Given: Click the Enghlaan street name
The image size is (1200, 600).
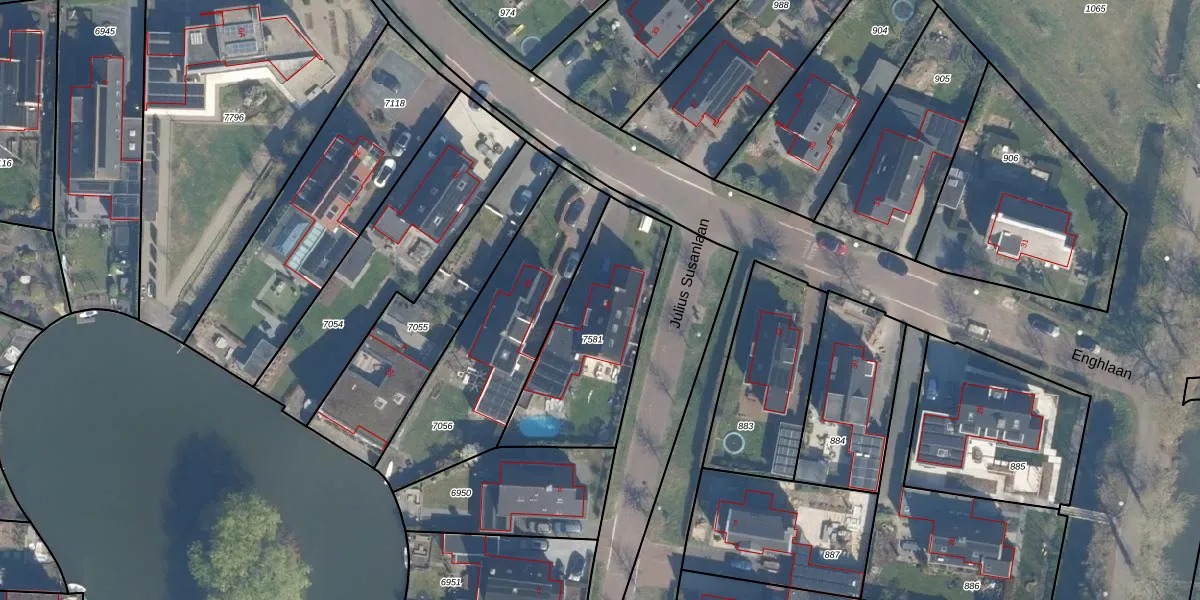Looking at the screenshot, I should click(x=1101, y=364).
